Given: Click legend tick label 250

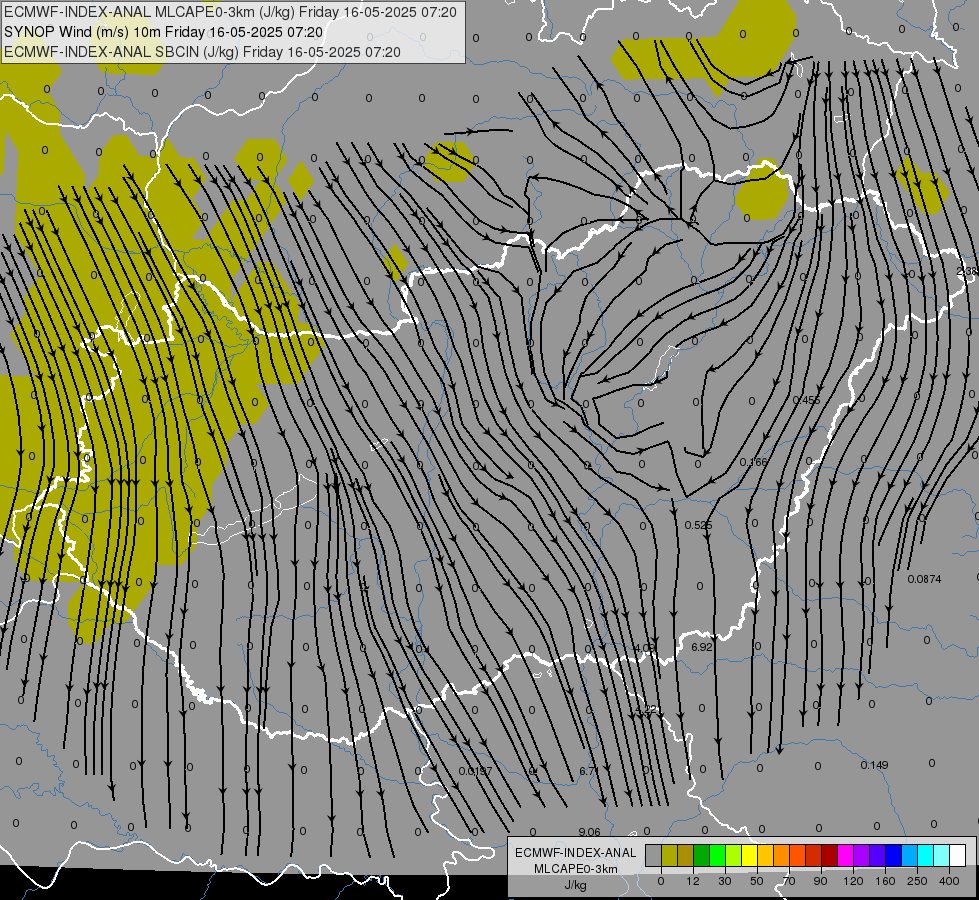Looking at the screenshot, I should tap(917, 881).
